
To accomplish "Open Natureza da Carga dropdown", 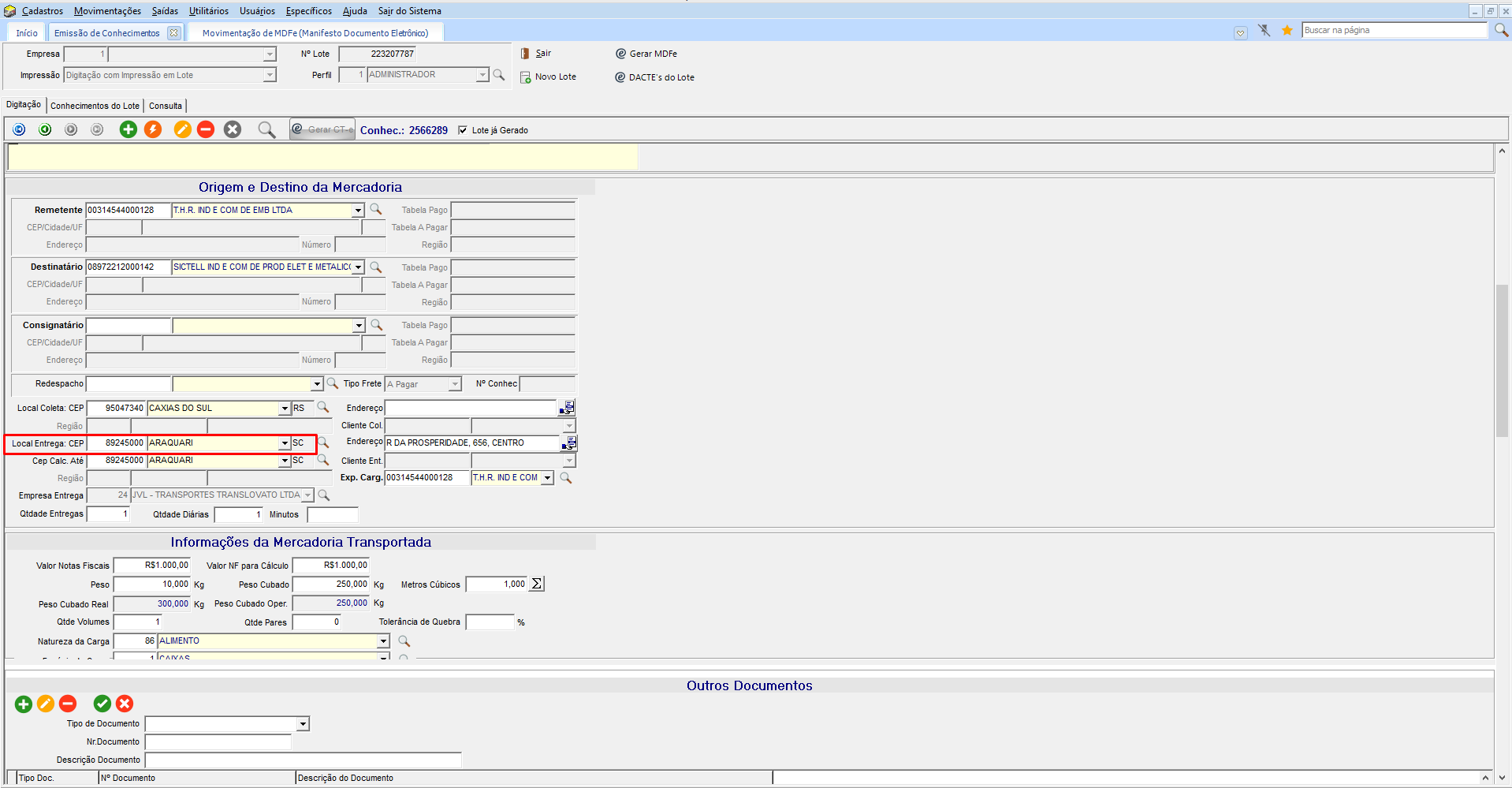I will [384, 641].
